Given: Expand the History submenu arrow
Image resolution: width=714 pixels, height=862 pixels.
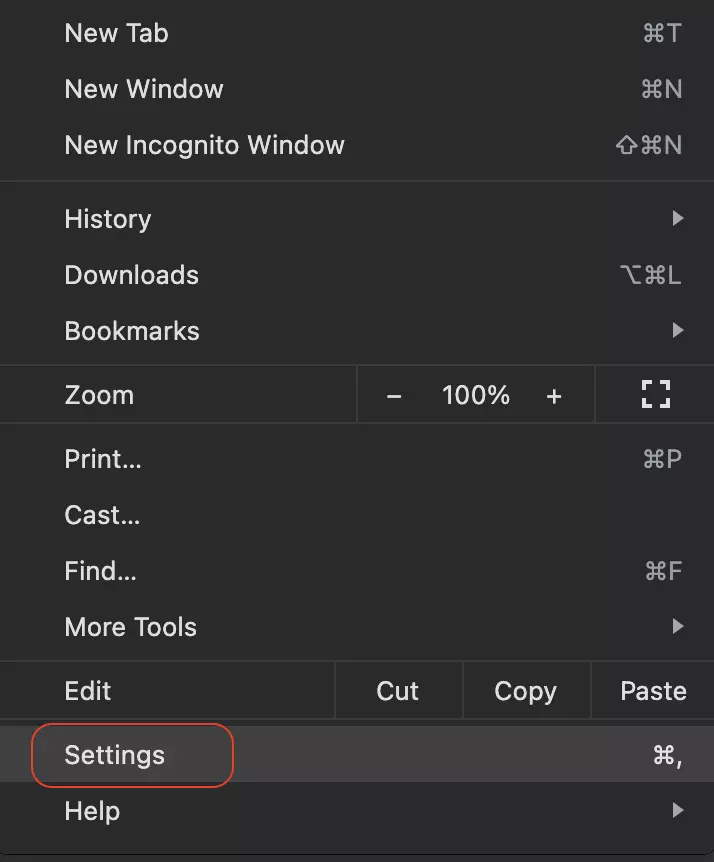Looking at the screenshot, I should [678, 218].
